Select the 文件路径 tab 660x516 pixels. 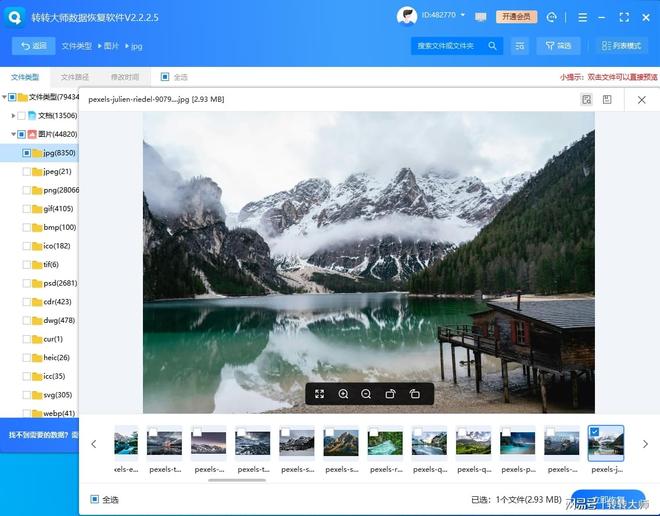(75, 77)
